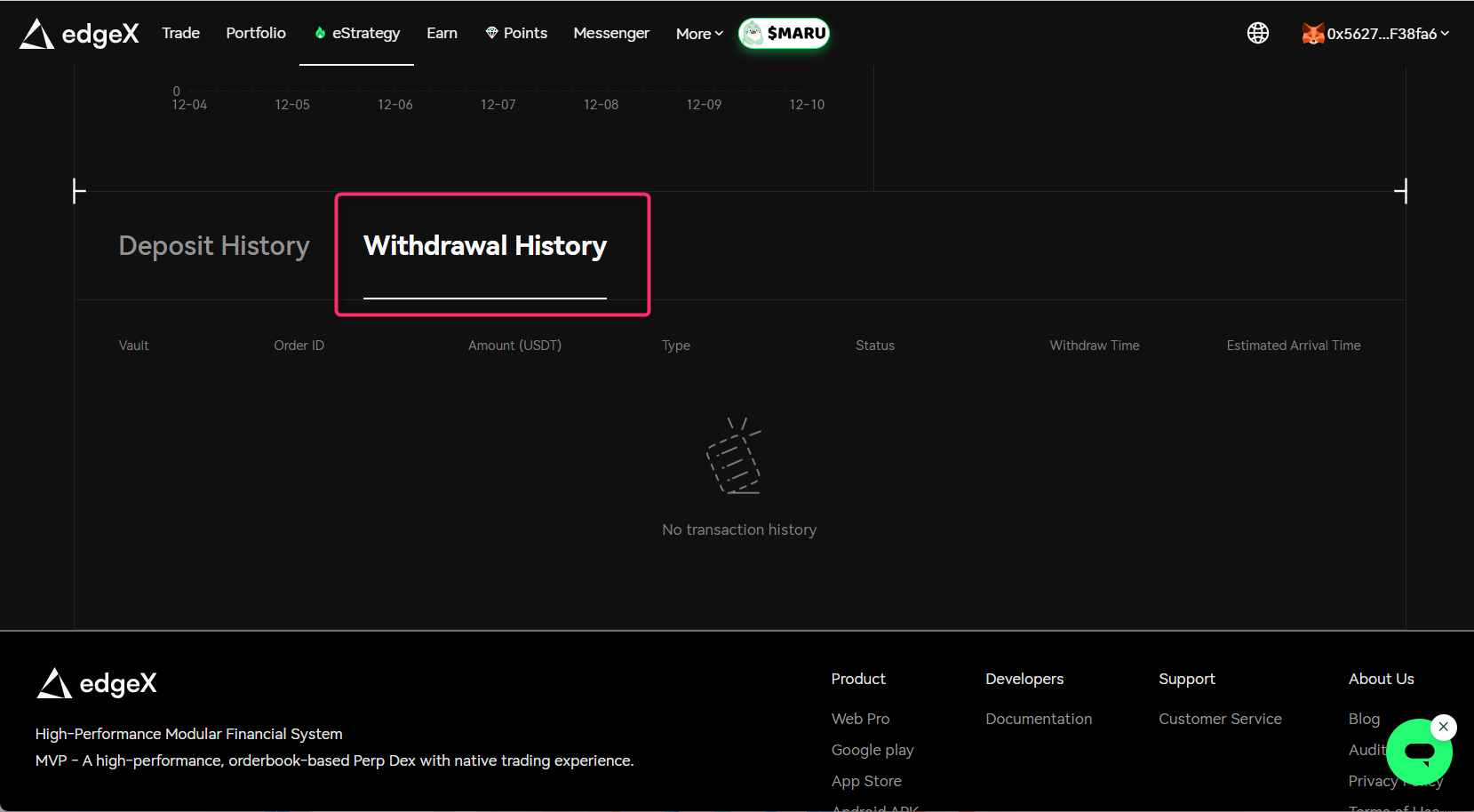Click the $MARU promo badge
The height and width of the screenshot is (812, 1474).
pyautogui.click(x=784, y=34)
